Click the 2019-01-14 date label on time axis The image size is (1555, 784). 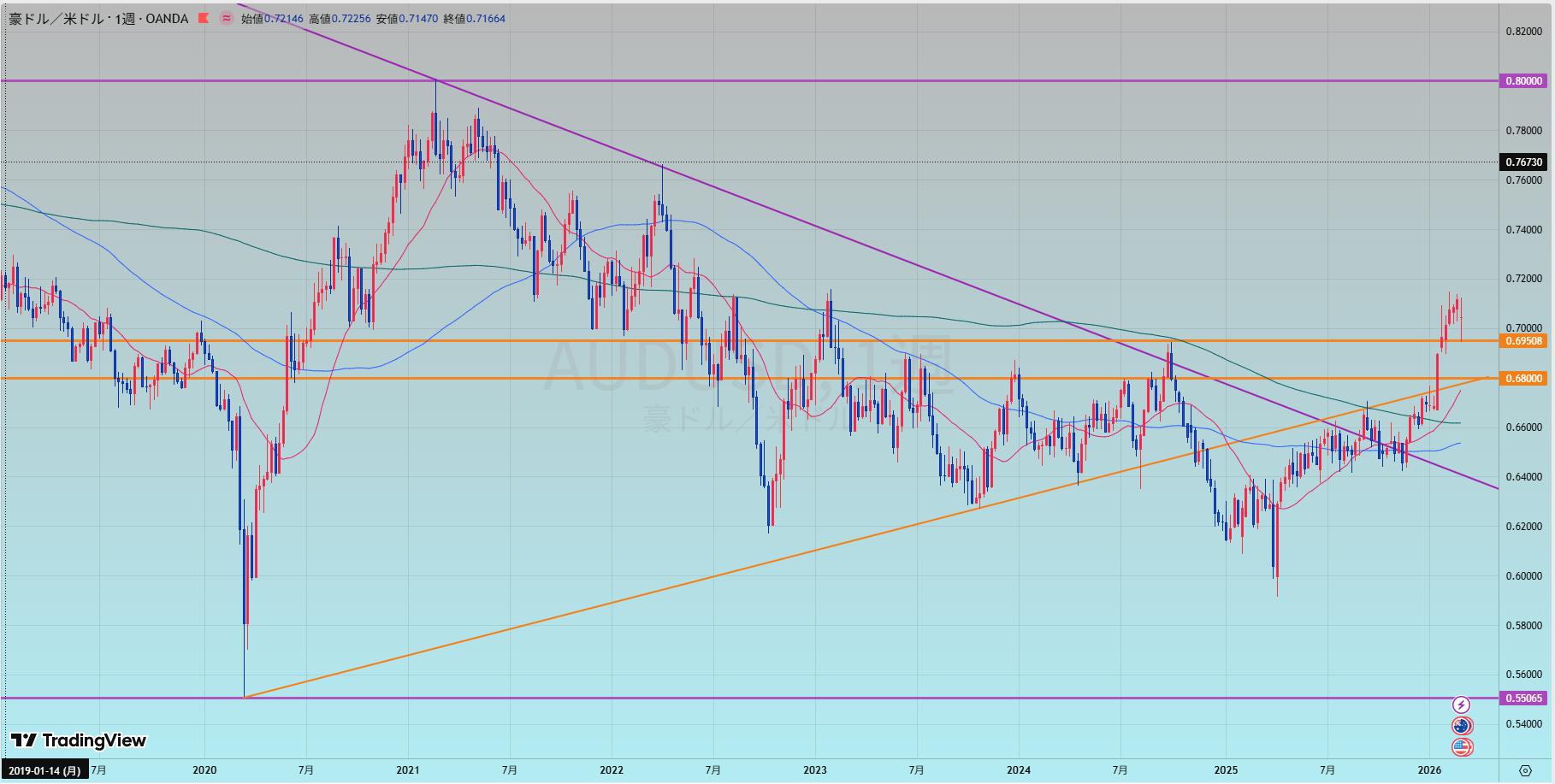click(x=44, y=770)
